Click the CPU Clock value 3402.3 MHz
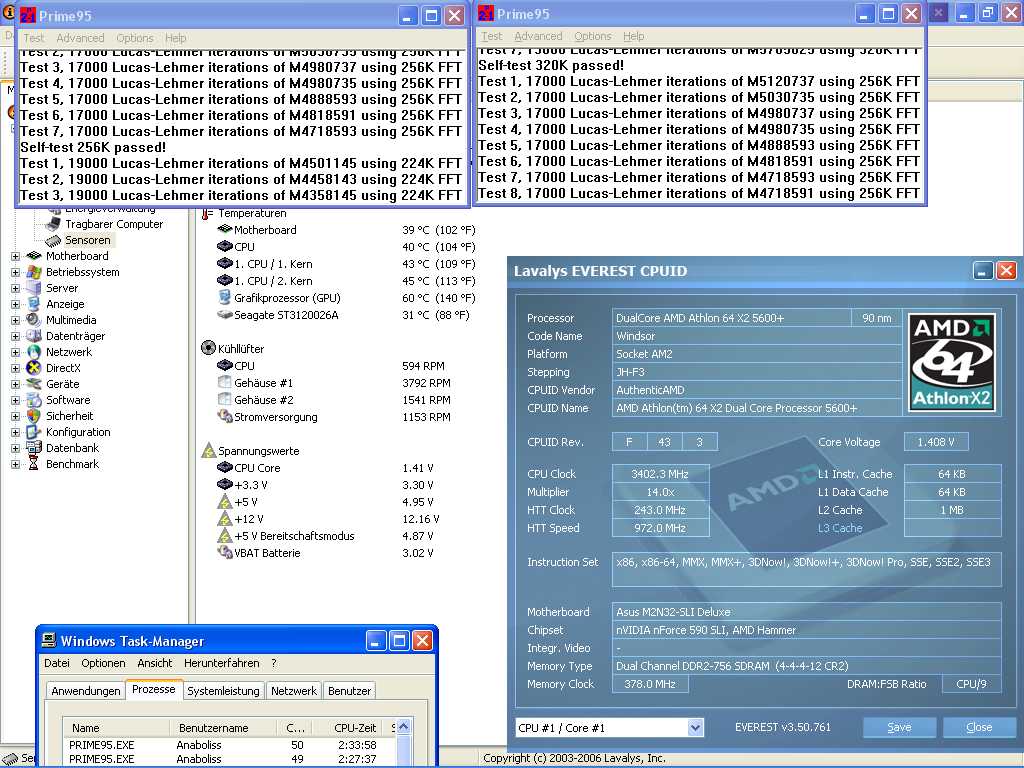 660,473
